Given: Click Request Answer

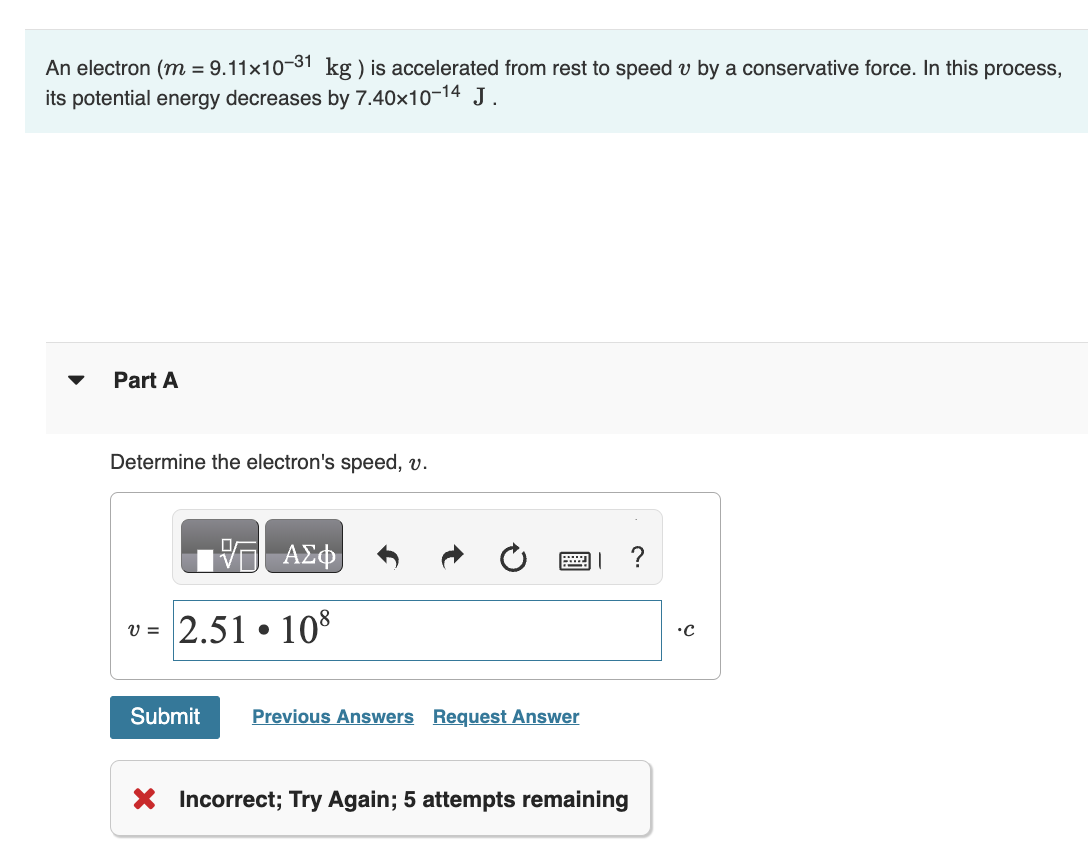Looking at the screenshot, I should pyautogui.click(x=505, y=716).
